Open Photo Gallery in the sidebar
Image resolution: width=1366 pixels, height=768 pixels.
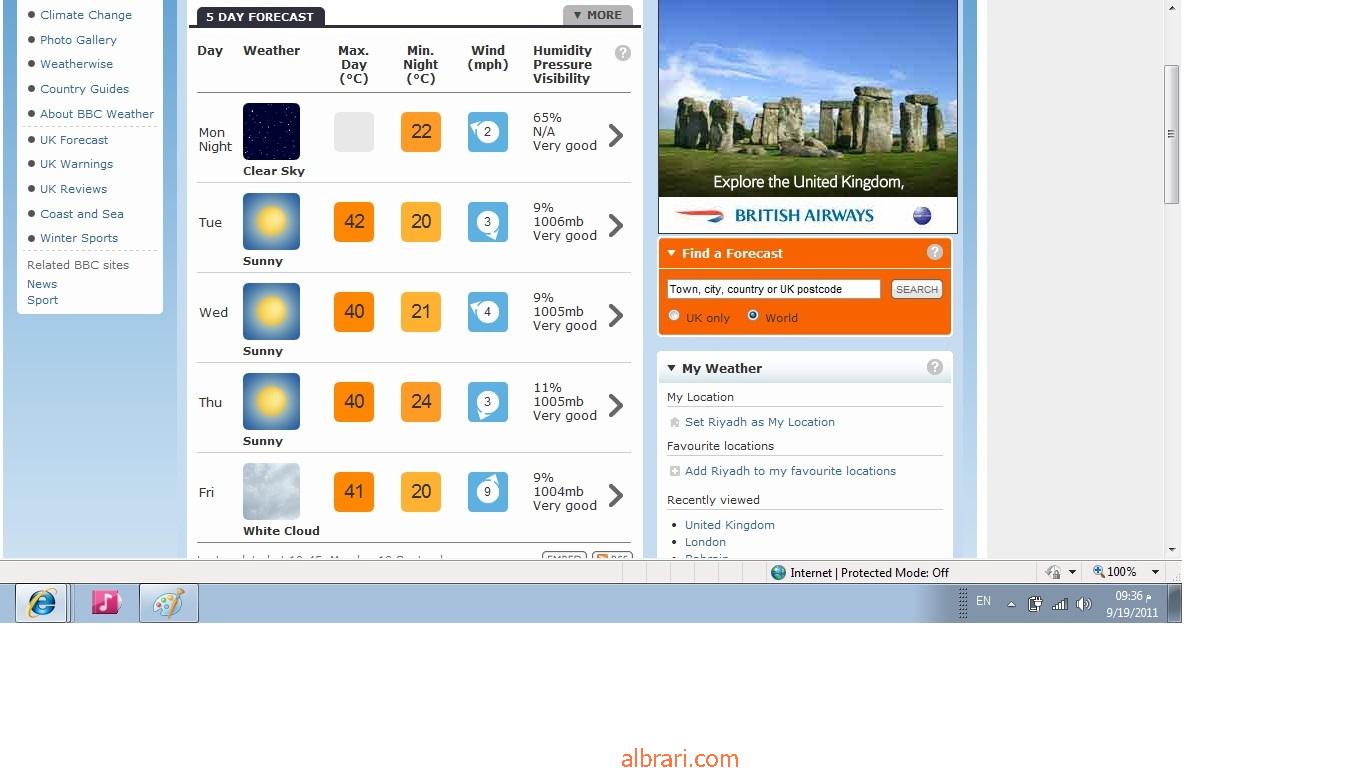point(78,40)
